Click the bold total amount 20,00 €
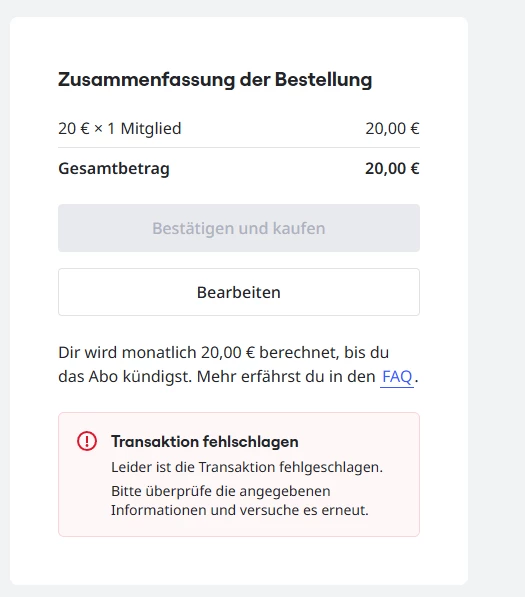Screen dimensions: 525x597 392,169
